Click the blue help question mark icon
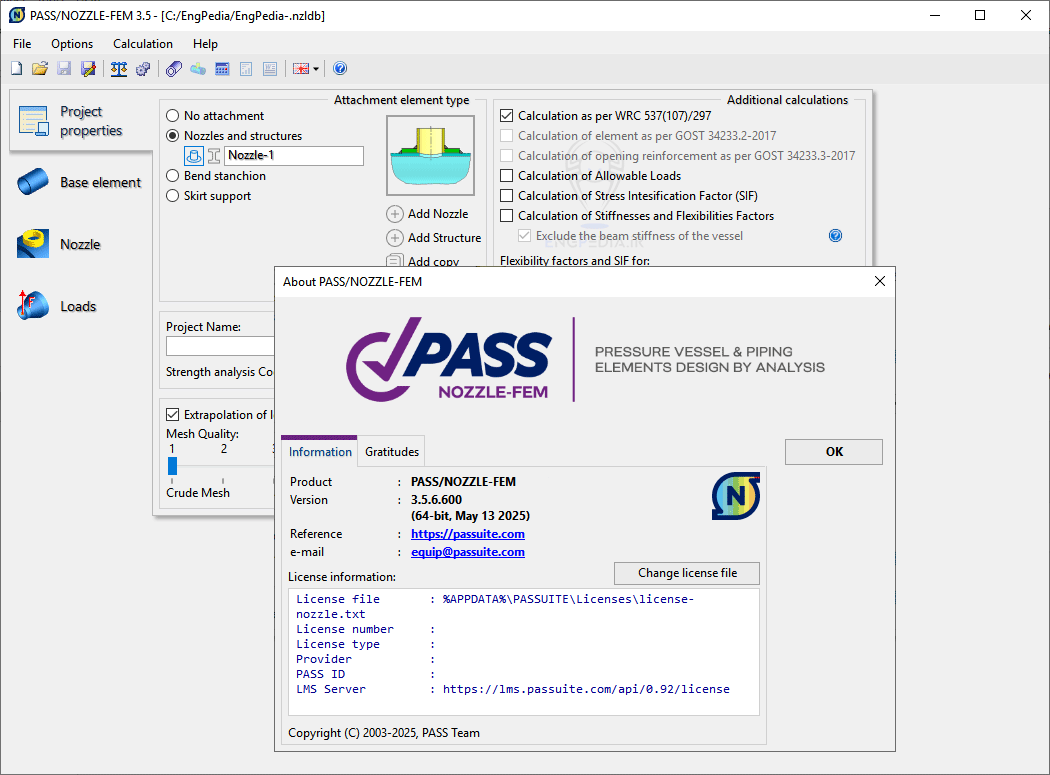1050x775 pixels. point(340,69)
